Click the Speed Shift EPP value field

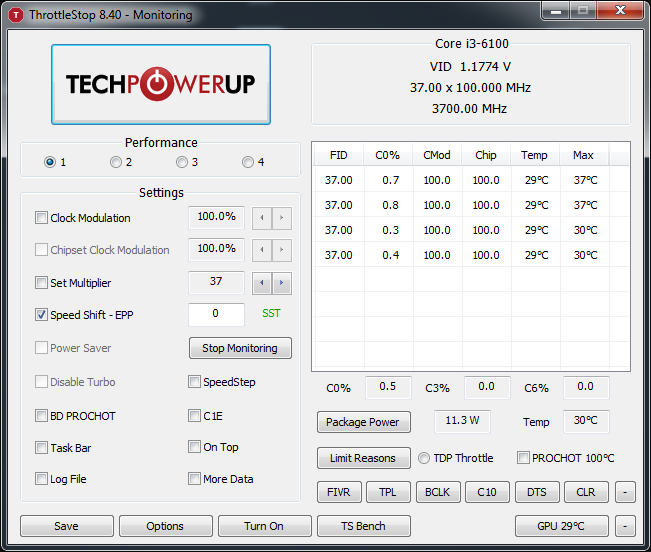pyautogui.click(x=216, y=314)
